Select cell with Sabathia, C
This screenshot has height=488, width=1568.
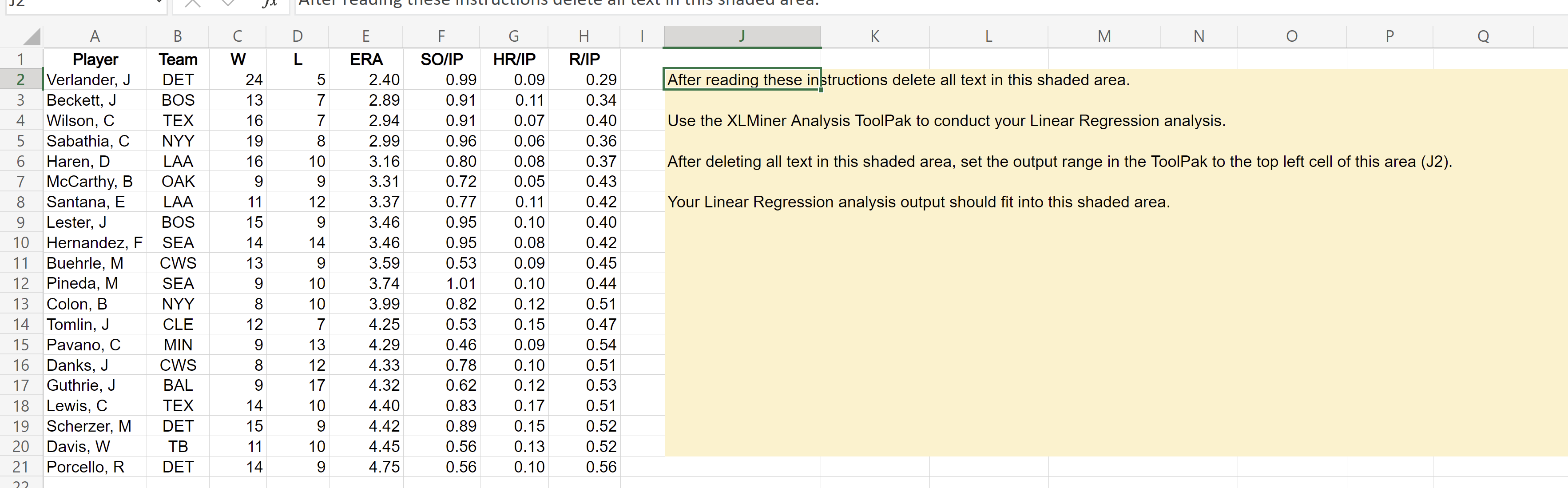pyautogui.click(x=95, y=141)
